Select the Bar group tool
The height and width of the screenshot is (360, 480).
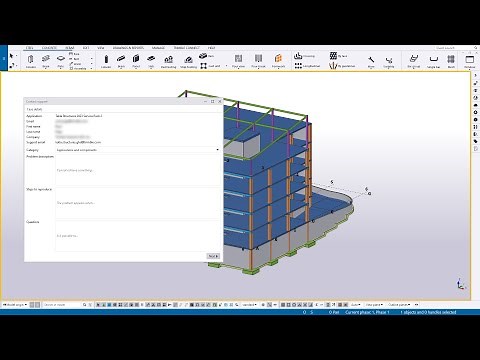(414, 61)
